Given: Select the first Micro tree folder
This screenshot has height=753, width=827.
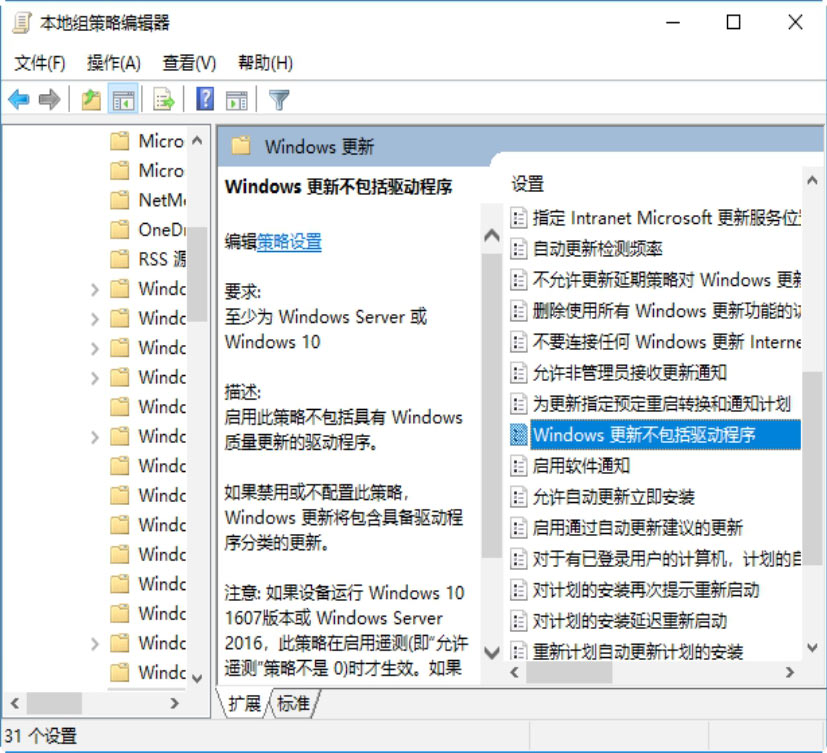Looking at the screenshot, I should pyautogui.click(x=147, y=141).
